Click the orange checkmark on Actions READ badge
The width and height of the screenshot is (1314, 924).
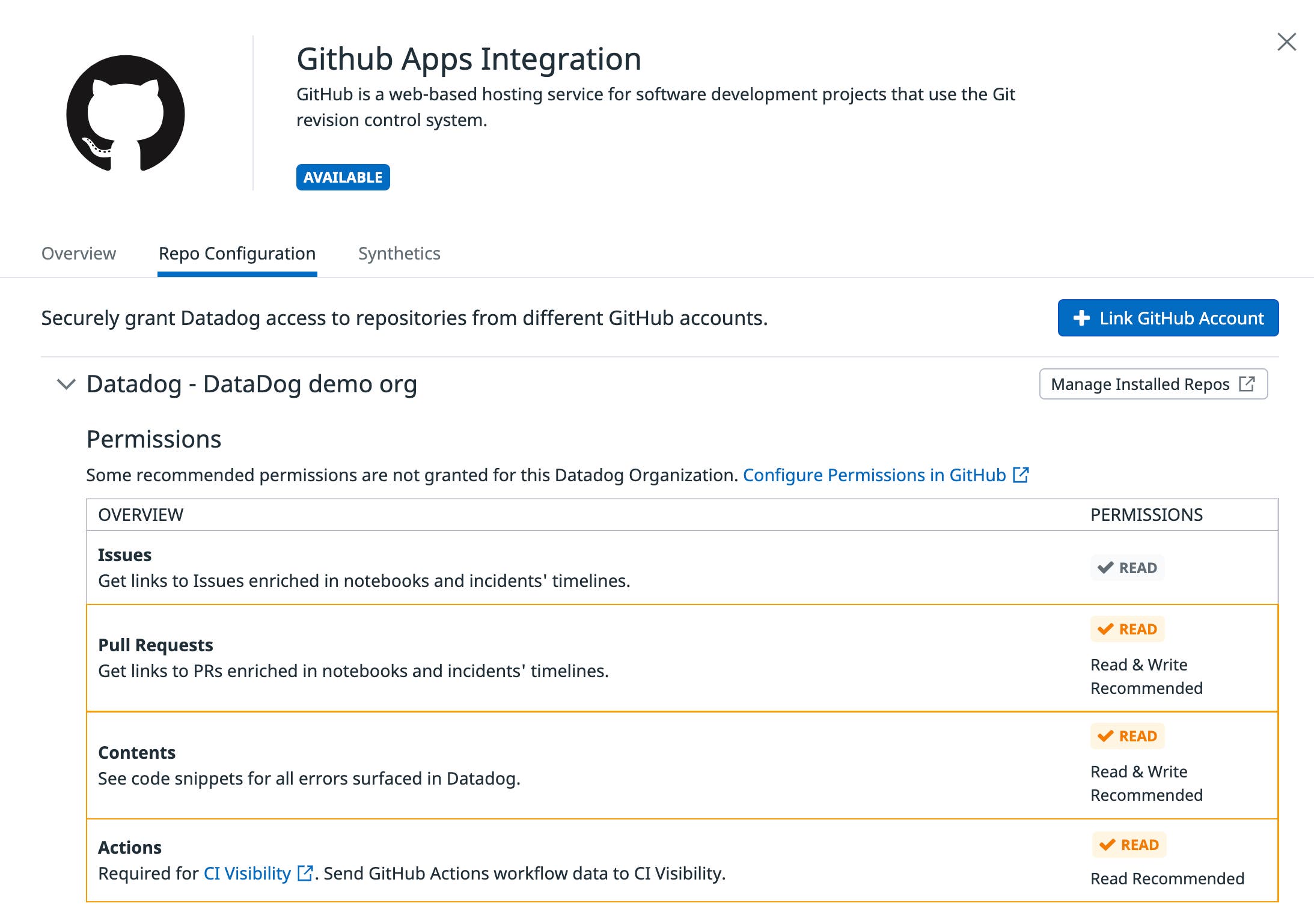click(x=1107, y=844)
